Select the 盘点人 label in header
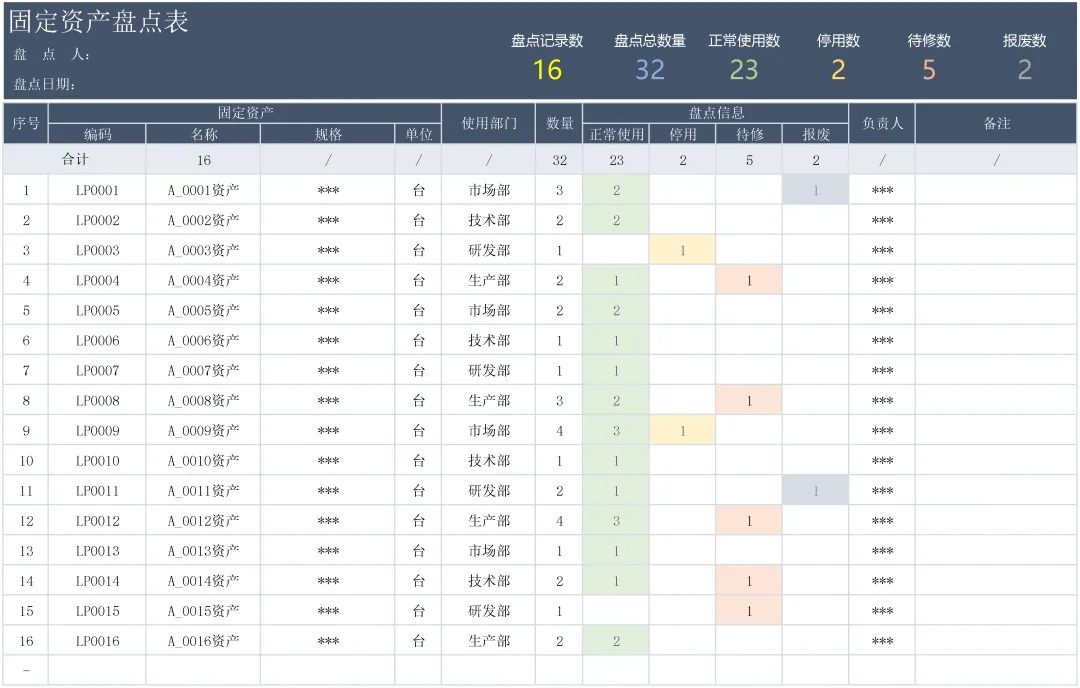The width and height of the screenshot is (1080, 688). (x=52, y=54)
